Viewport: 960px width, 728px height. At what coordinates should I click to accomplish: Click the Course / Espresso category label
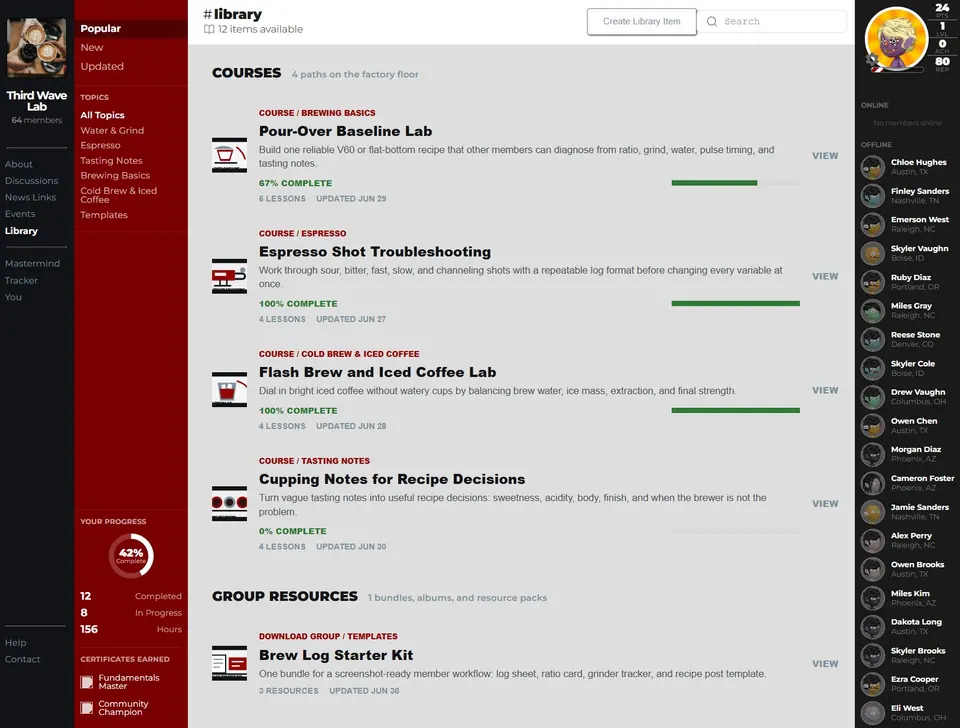point(302,233)
